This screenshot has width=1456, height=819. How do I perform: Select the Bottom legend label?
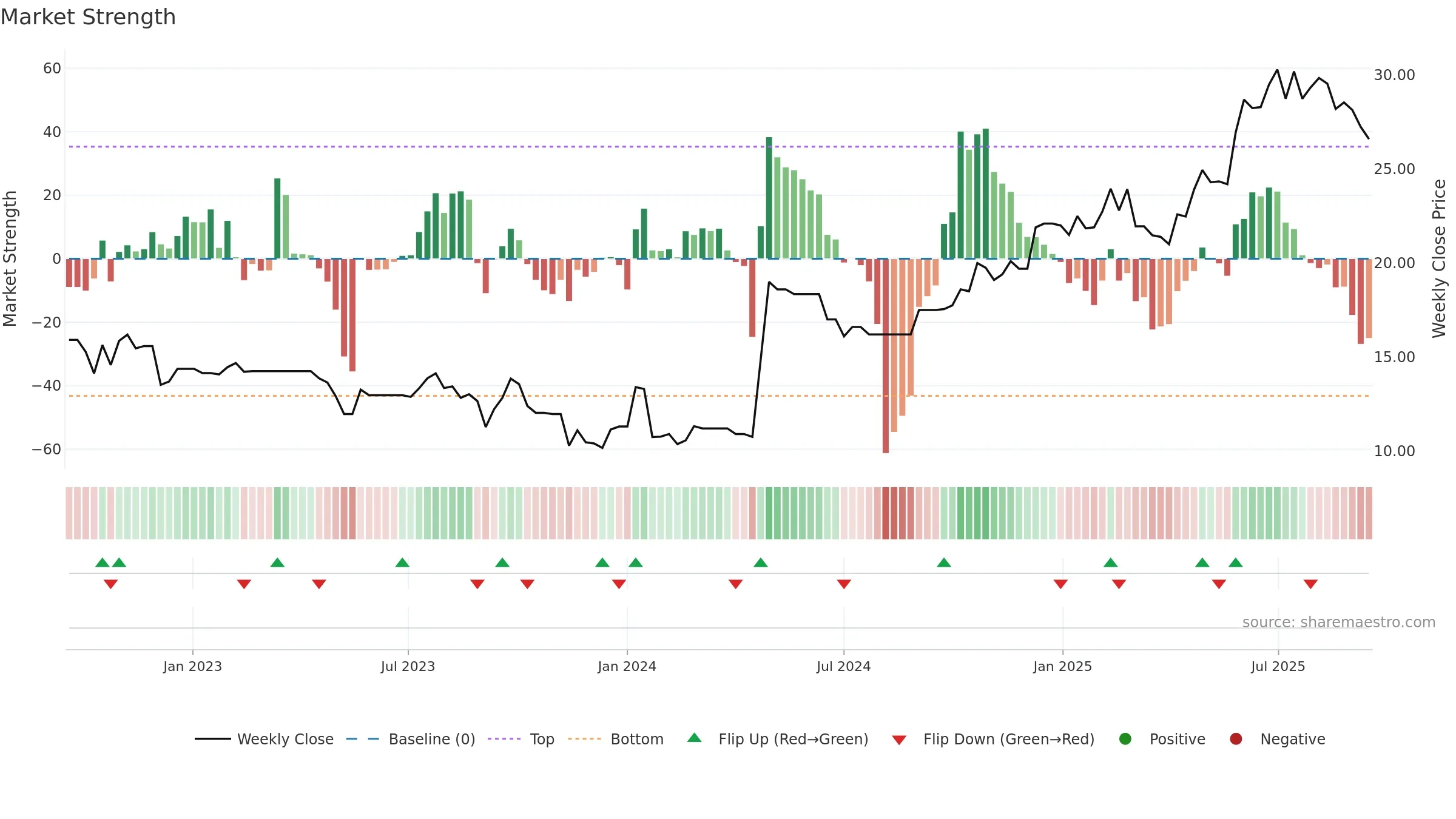click(x=637, y=739)
